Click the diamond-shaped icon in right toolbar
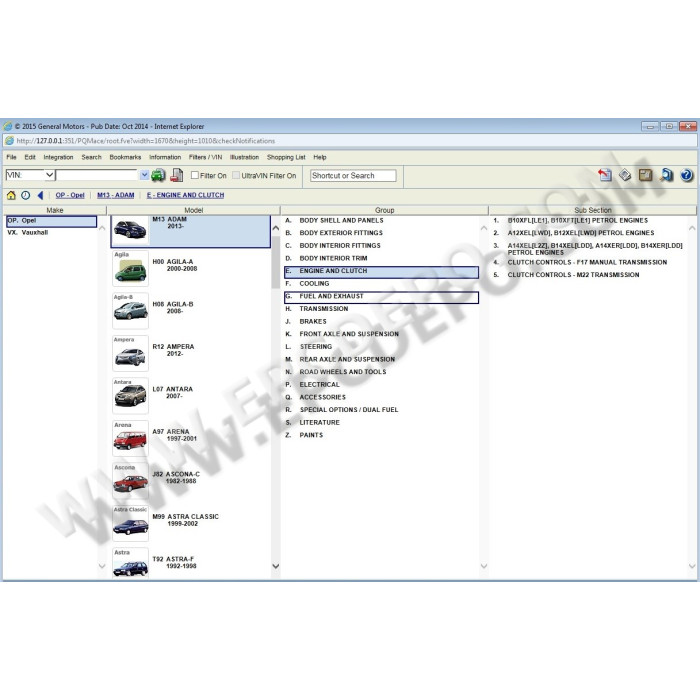700x700 pixels. click(625, 175)
